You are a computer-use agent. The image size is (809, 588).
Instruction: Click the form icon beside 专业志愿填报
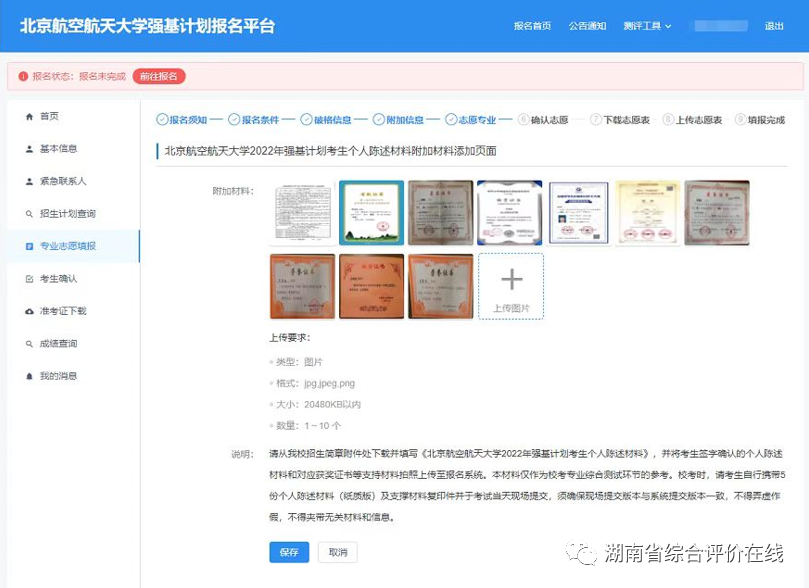click(x=29, y=247)
